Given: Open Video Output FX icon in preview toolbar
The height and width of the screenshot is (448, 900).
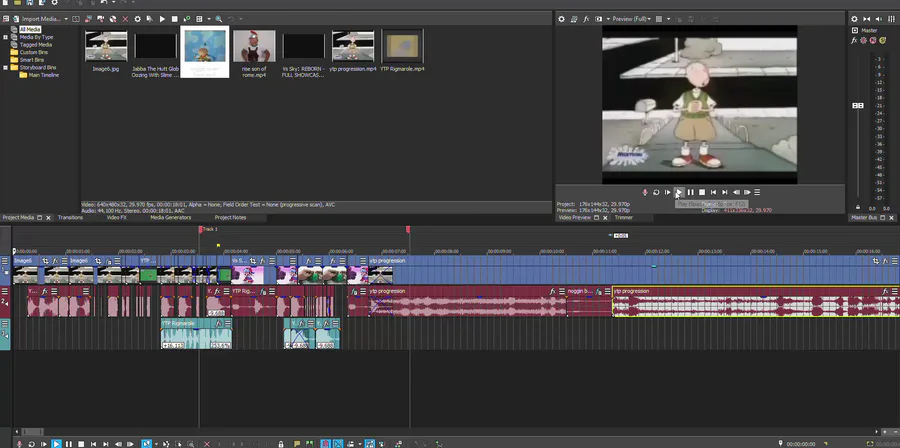Looking at the screenshot, I should point(586,19).
